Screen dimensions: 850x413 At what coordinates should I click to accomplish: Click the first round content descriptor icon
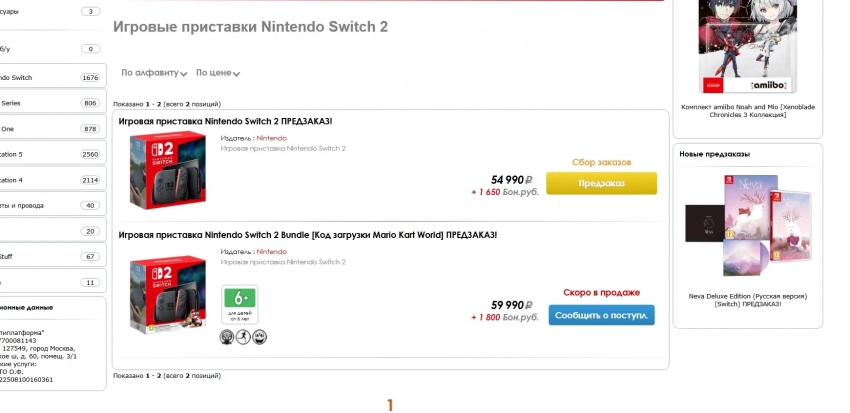(227, 337)
